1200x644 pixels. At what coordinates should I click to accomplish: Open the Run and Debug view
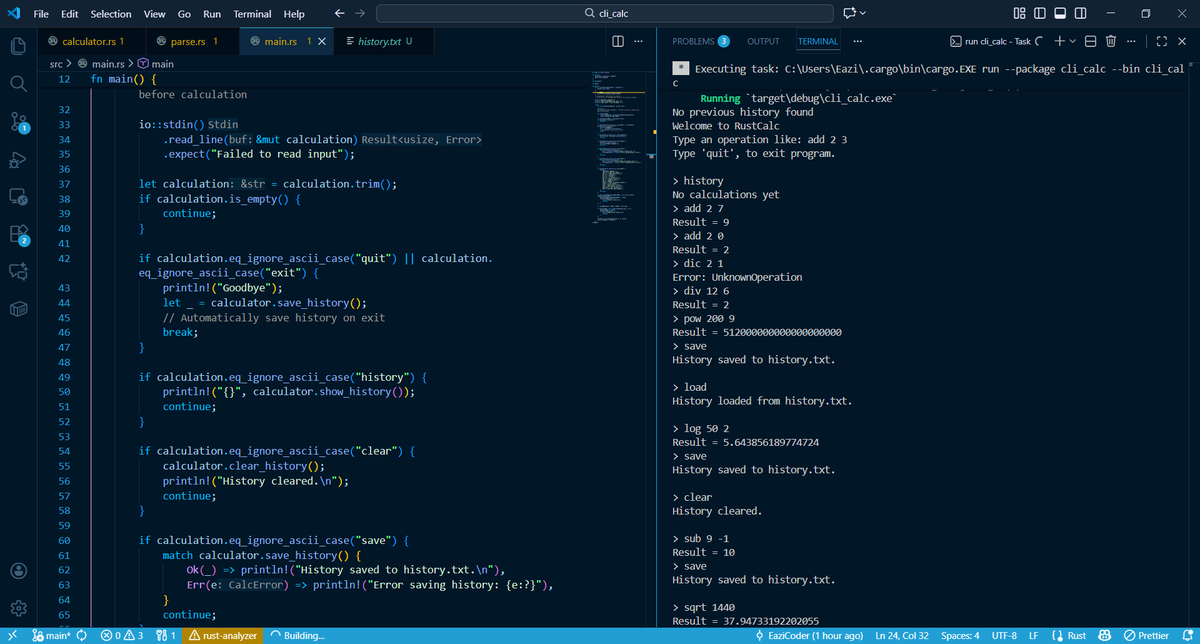coord(17,160)
